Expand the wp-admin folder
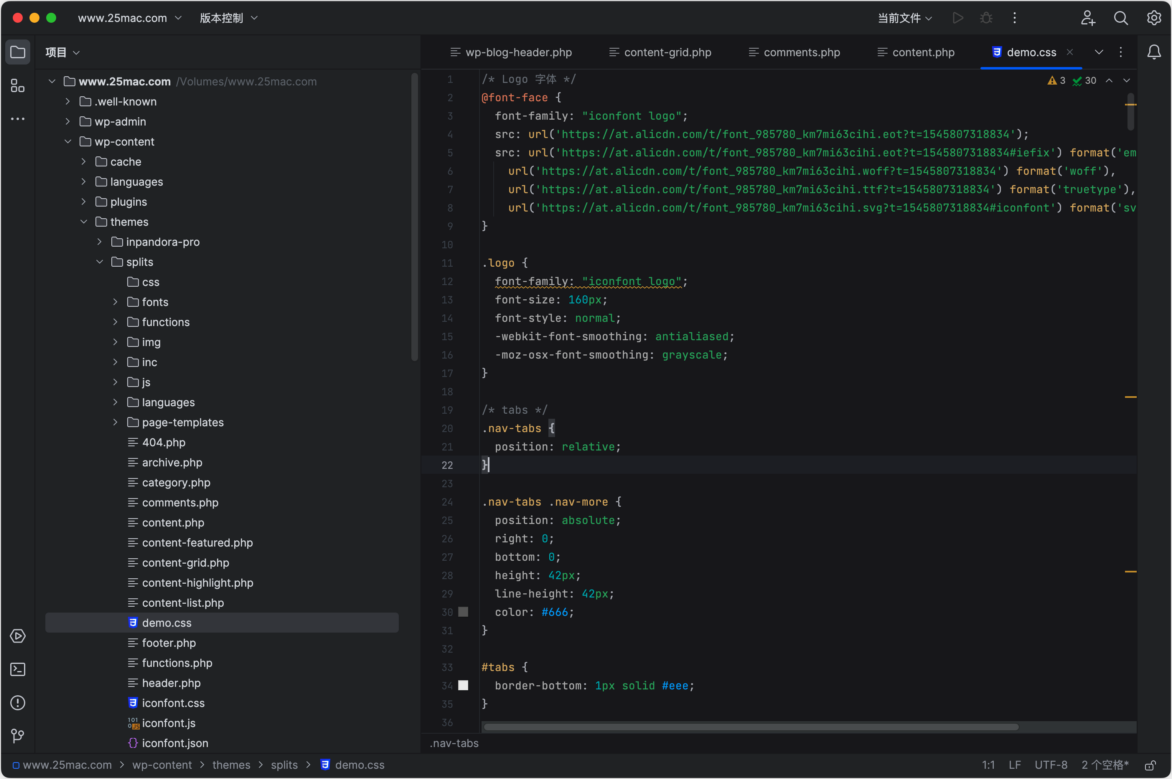 [x=68, y=121]
